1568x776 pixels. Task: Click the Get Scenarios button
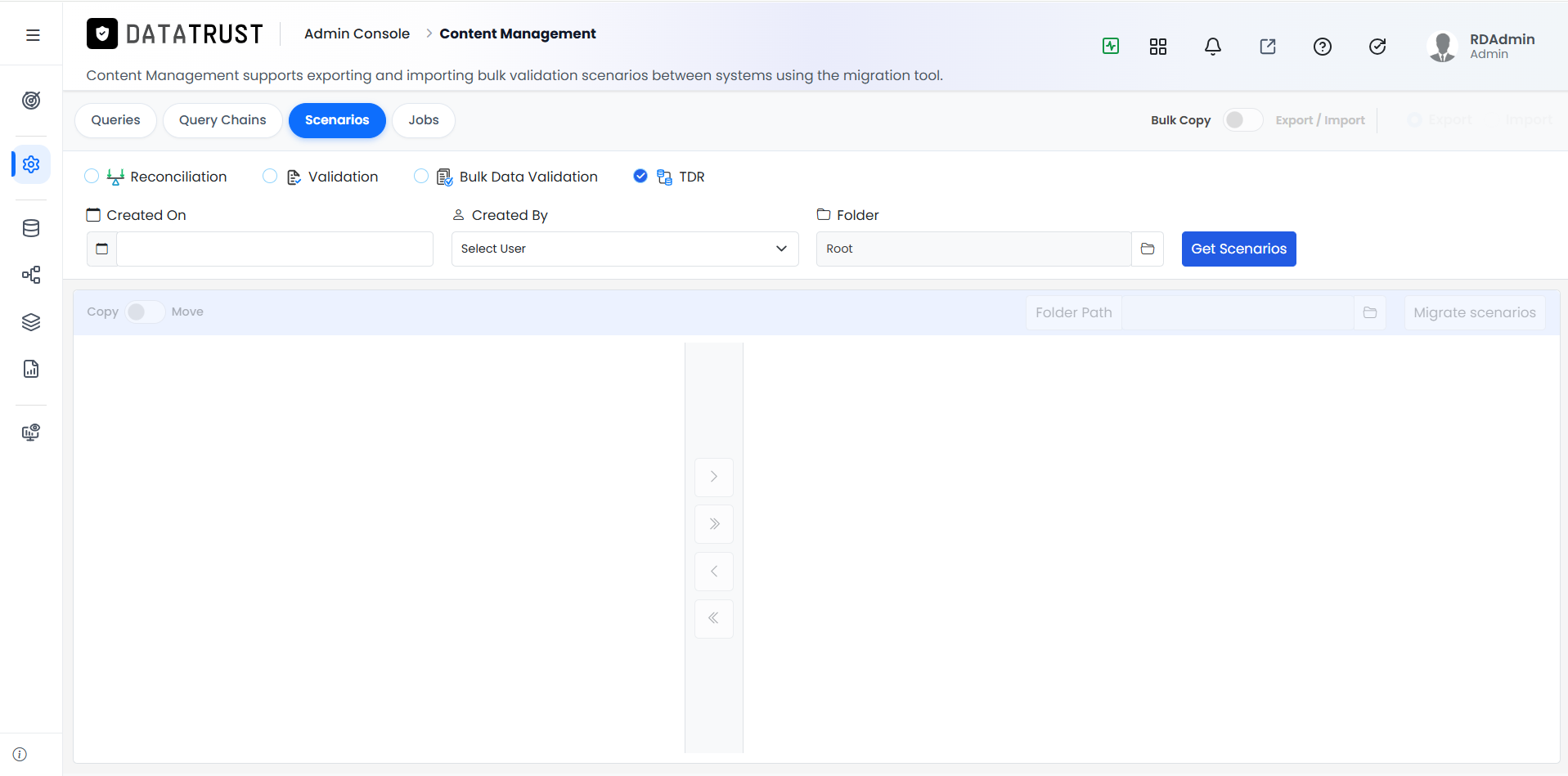click(x=1238, y=249)
